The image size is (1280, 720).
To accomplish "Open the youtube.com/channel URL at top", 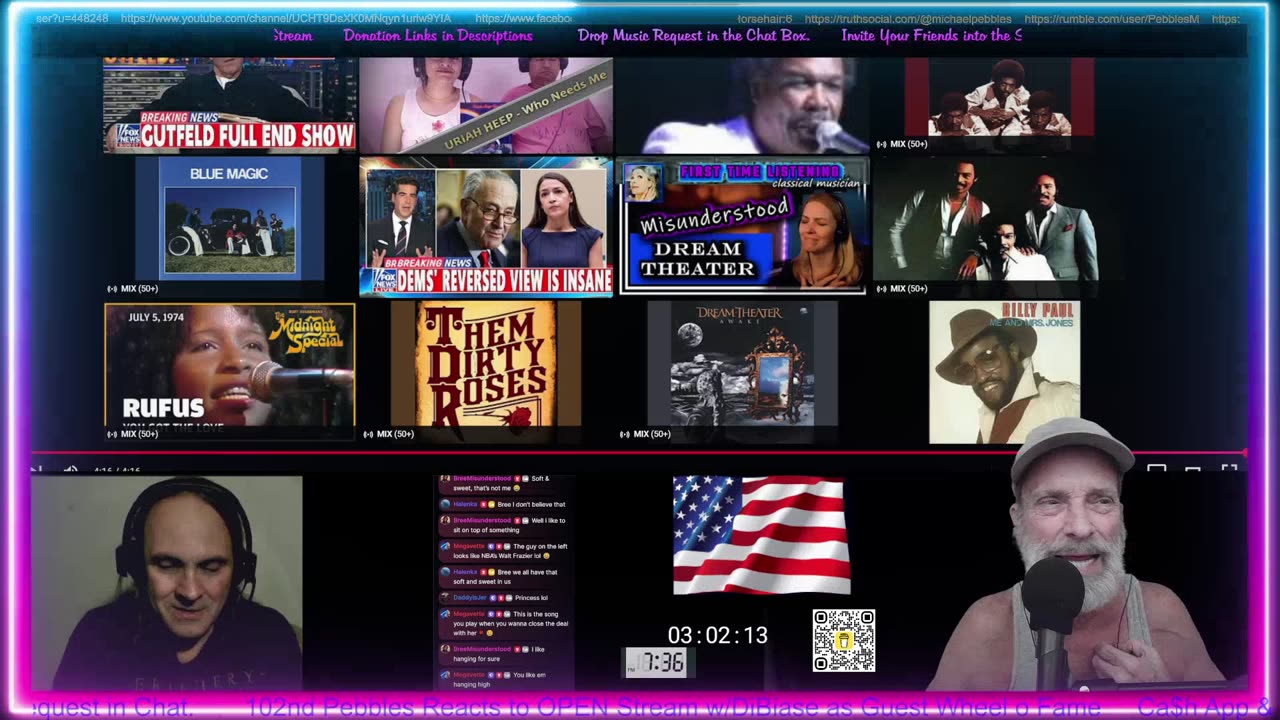I will (286, 19).
